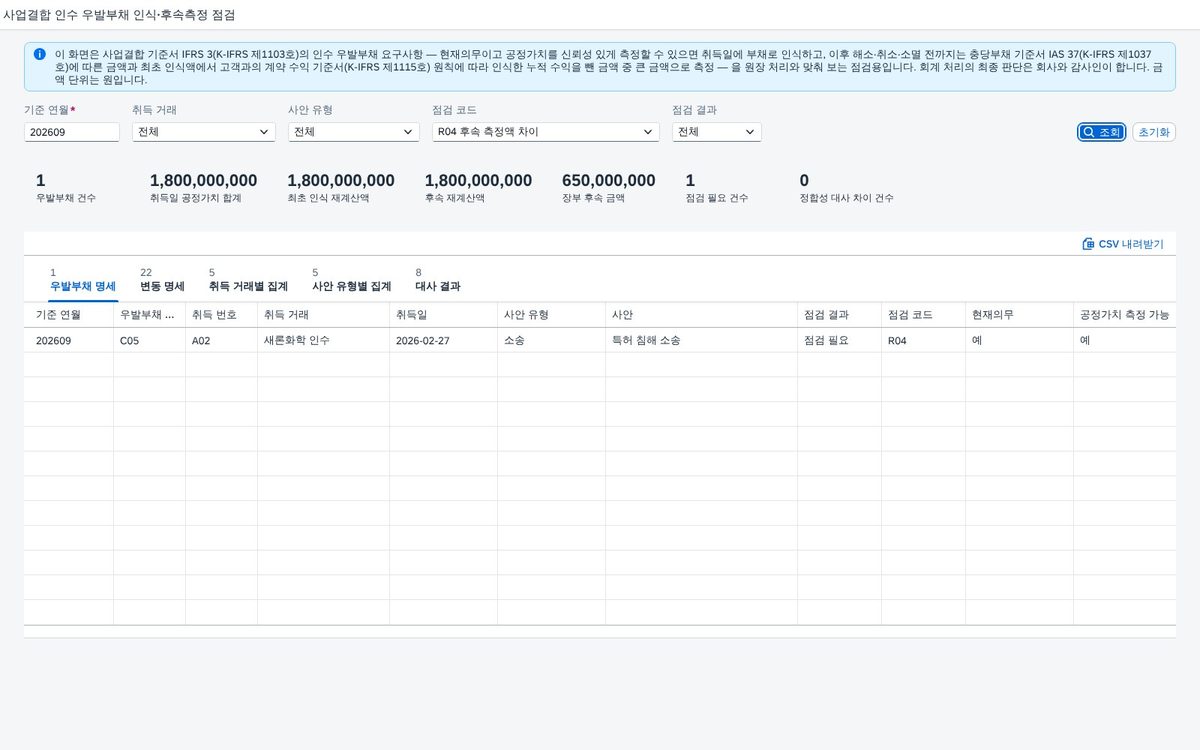
Task: Click the info icon in the notice banner
Action: point(39,54)
